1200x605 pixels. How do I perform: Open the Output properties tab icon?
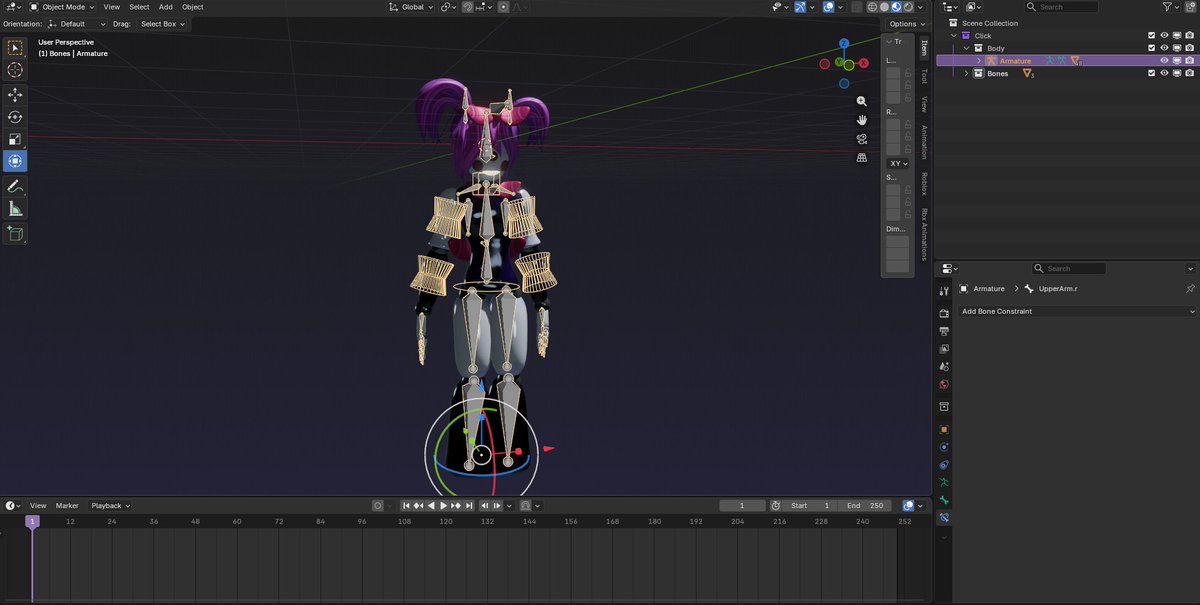[944, 330]
